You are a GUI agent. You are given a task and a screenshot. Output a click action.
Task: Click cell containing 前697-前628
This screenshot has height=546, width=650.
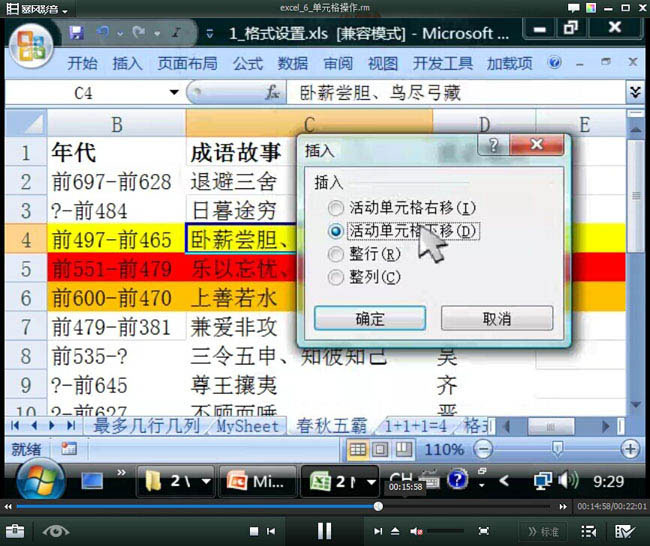click(x=116, y=182)
